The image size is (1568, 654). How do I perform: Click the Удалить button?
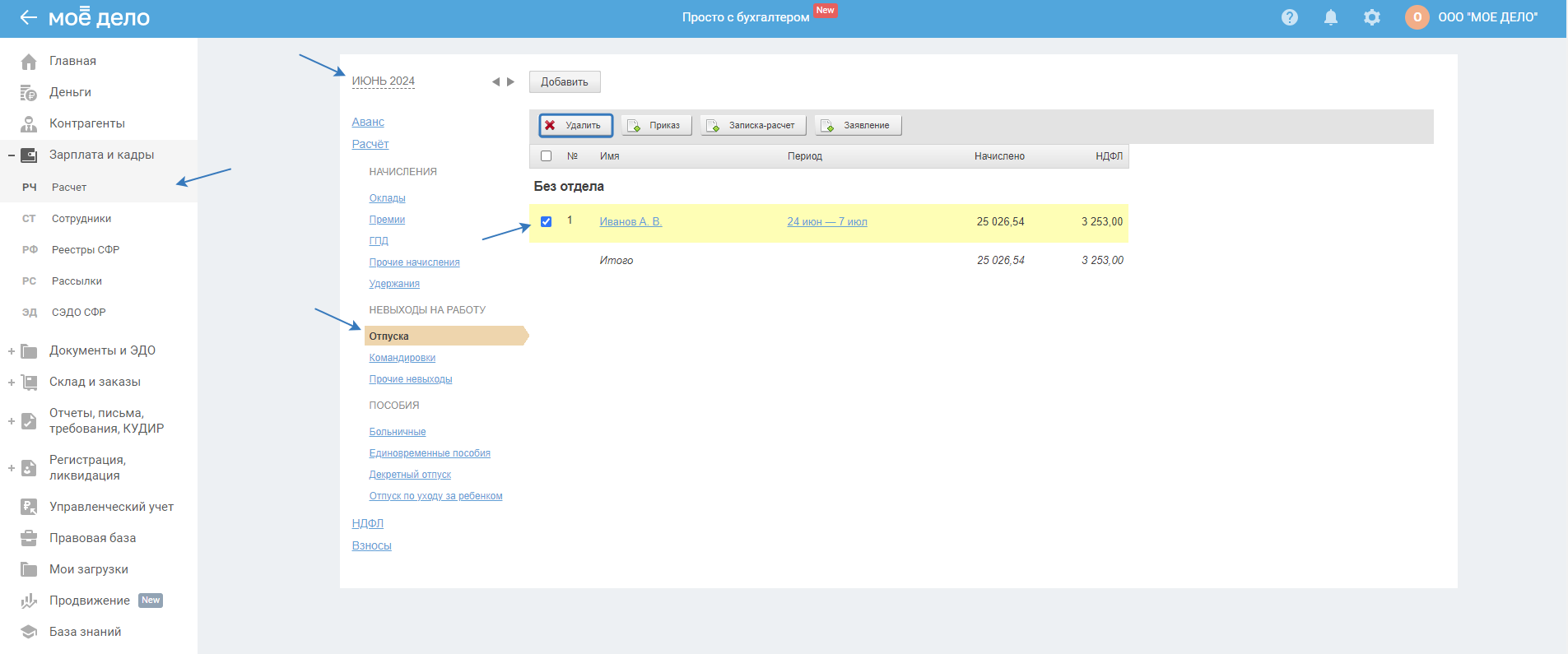click(575, 125)
